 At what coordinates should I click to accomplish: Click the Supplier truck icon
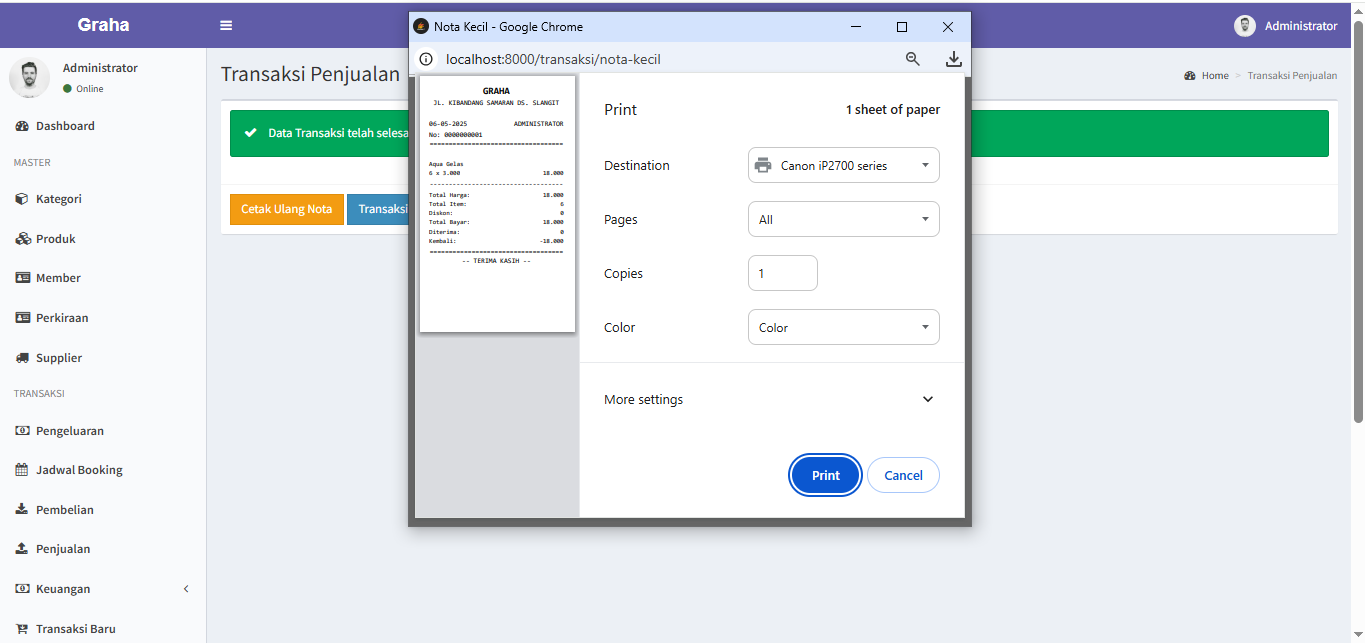(22, 358)
